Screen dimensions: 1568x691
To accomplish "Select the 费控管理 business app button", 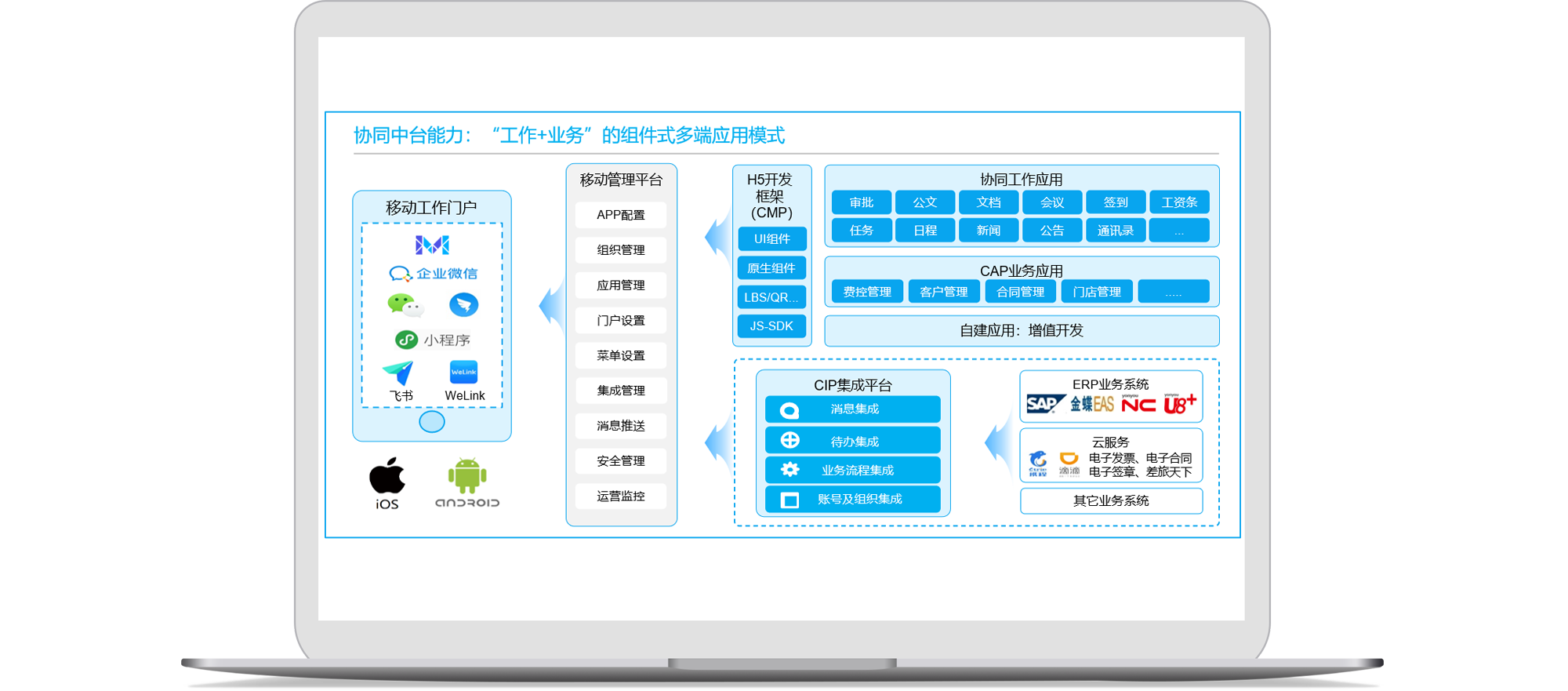I will [x=867, y=292].
